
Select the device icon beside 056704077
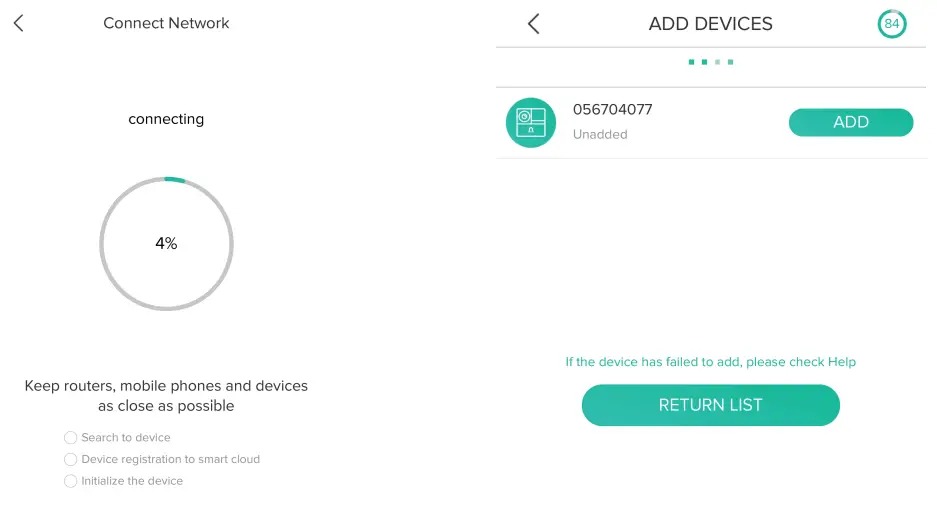coord(530,123)
